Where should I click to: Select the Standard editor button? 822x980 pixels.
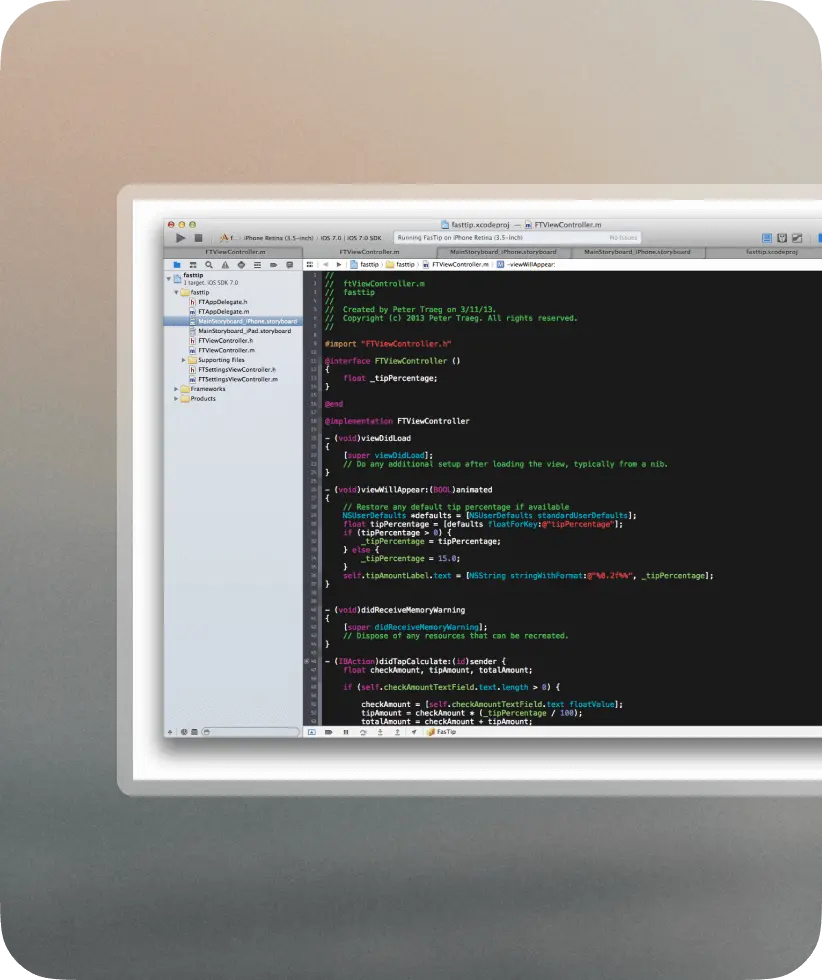point(767,238)
